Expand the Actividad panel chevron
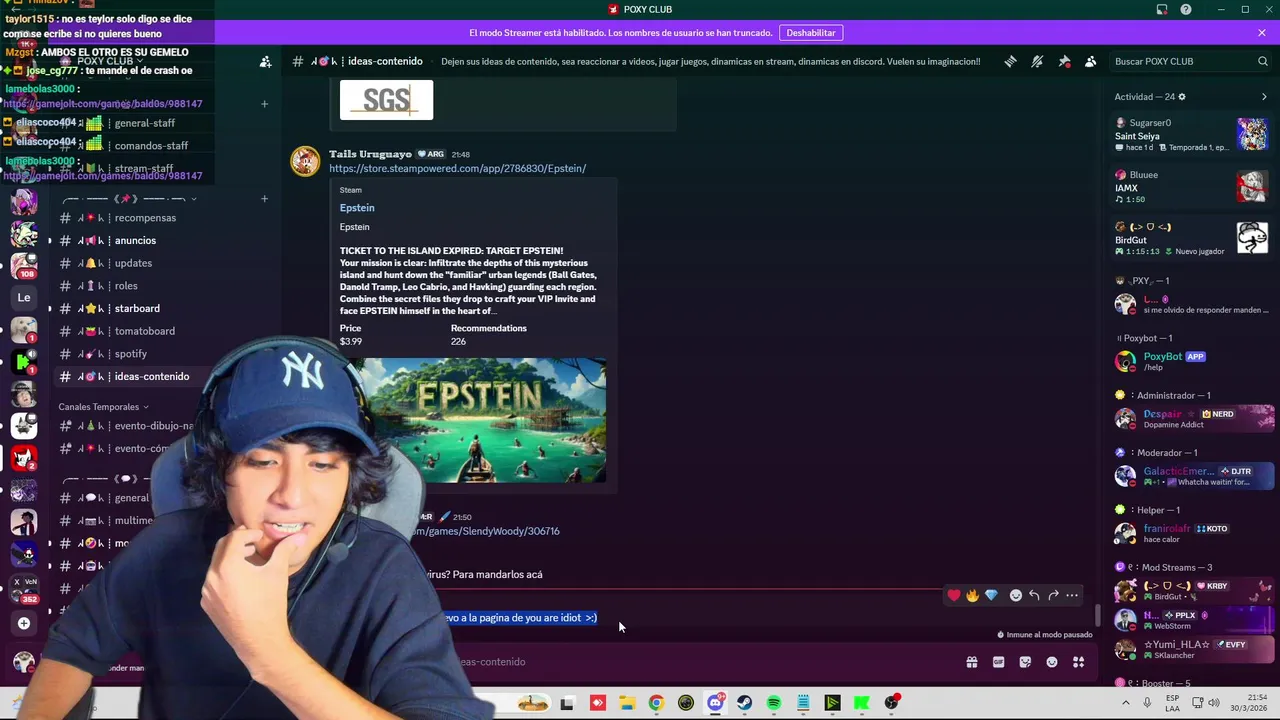This screenshot has height=720, width=1280. (1264, 97)
